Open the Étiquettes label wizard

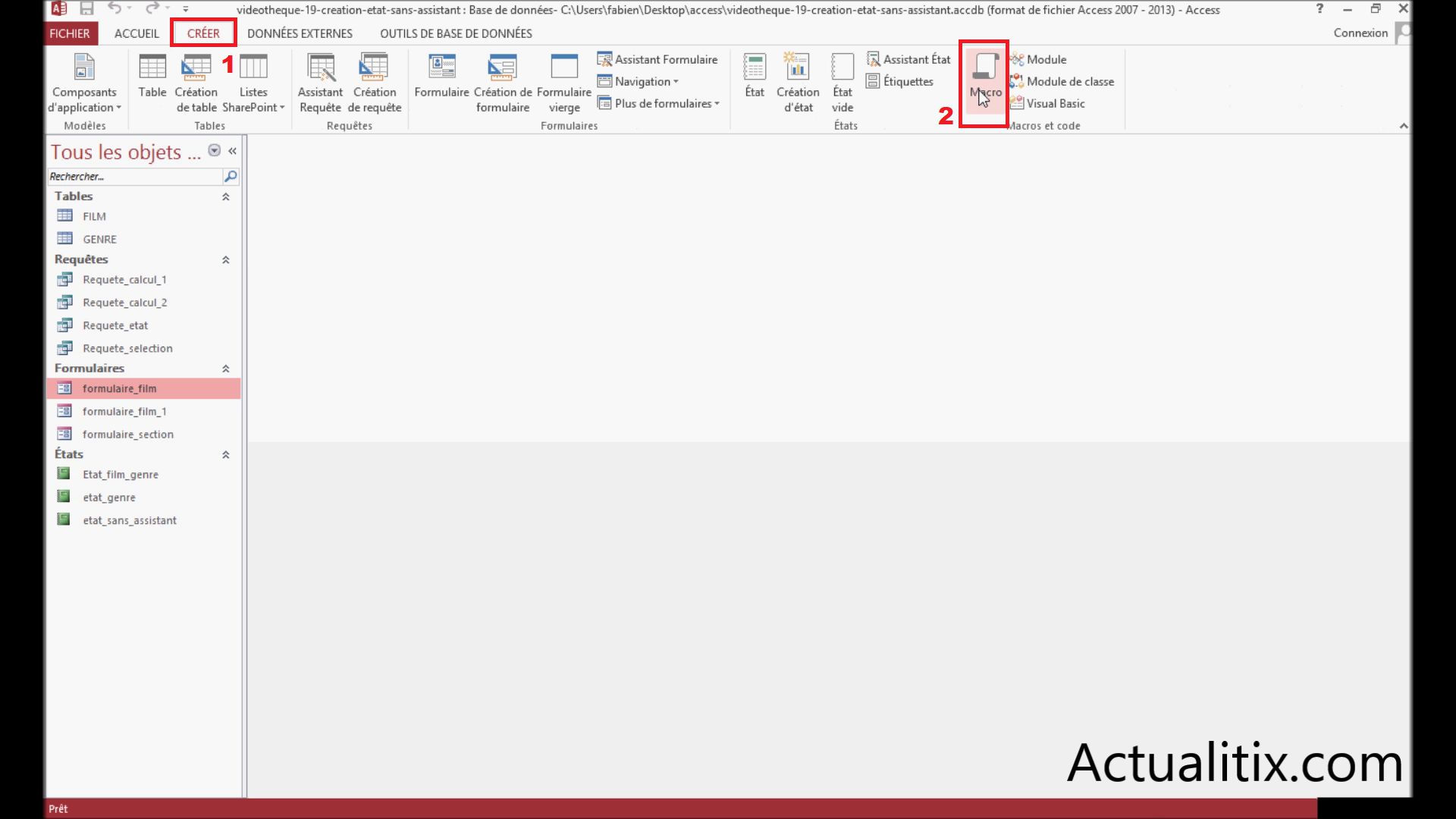900,81
